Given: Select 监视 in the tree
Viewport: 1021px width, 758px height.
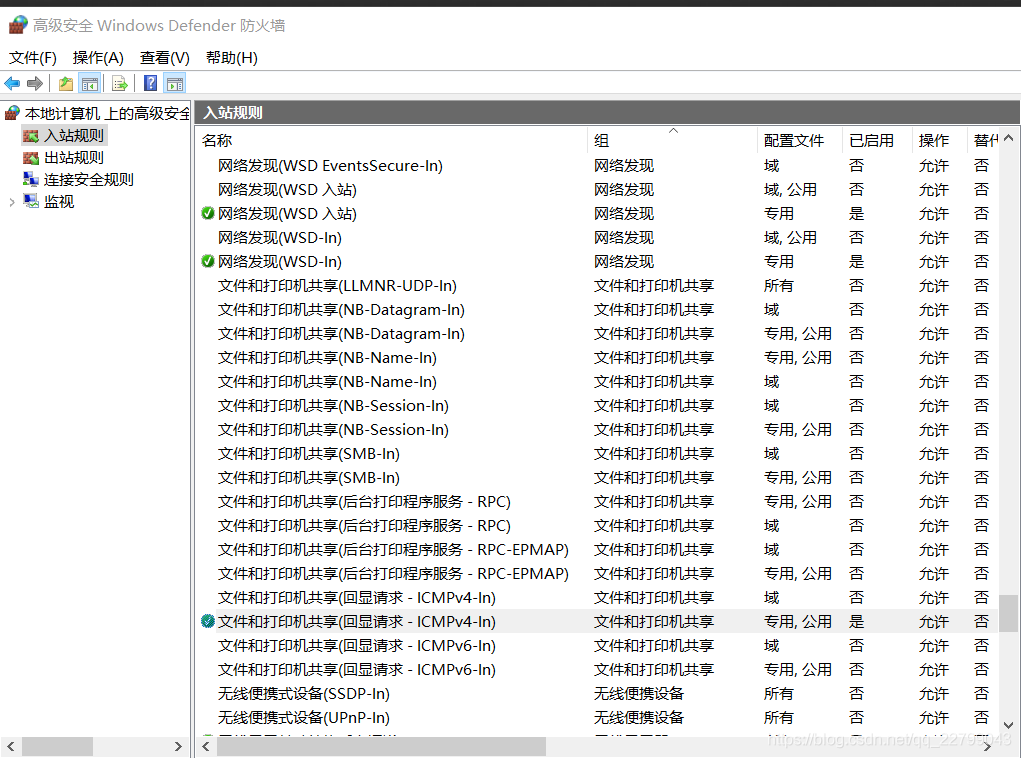Looking at the screenshot, I should 59,202.
